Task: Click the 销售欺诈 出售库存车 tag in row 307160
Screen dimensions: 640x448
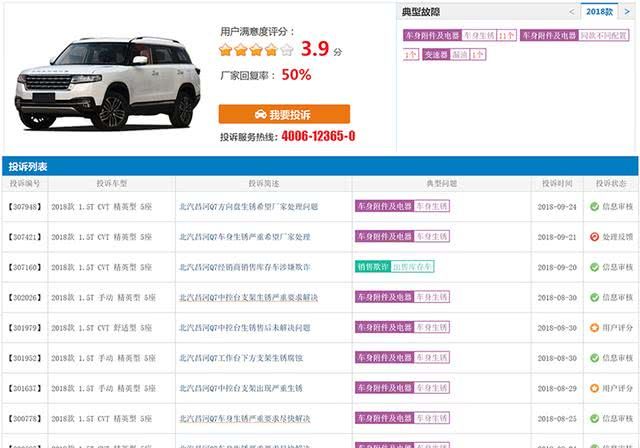Action: click(x=394, y=267)
